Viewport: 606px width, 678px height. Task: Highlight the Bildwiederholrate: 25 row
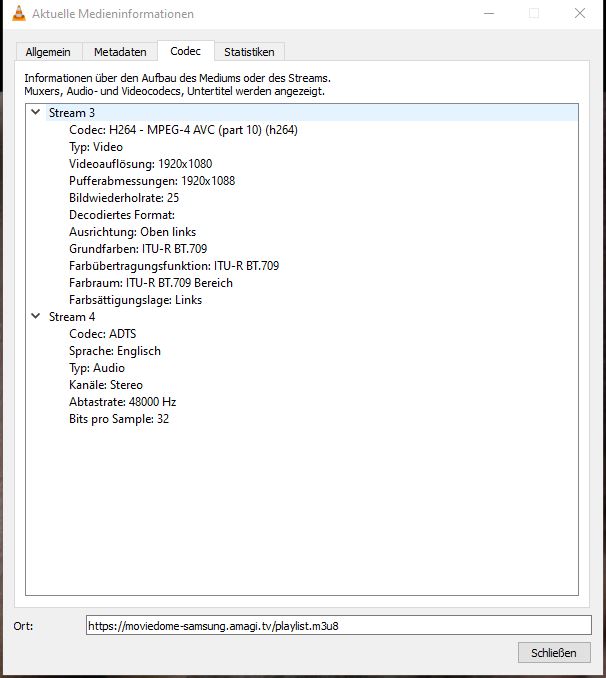124,198
